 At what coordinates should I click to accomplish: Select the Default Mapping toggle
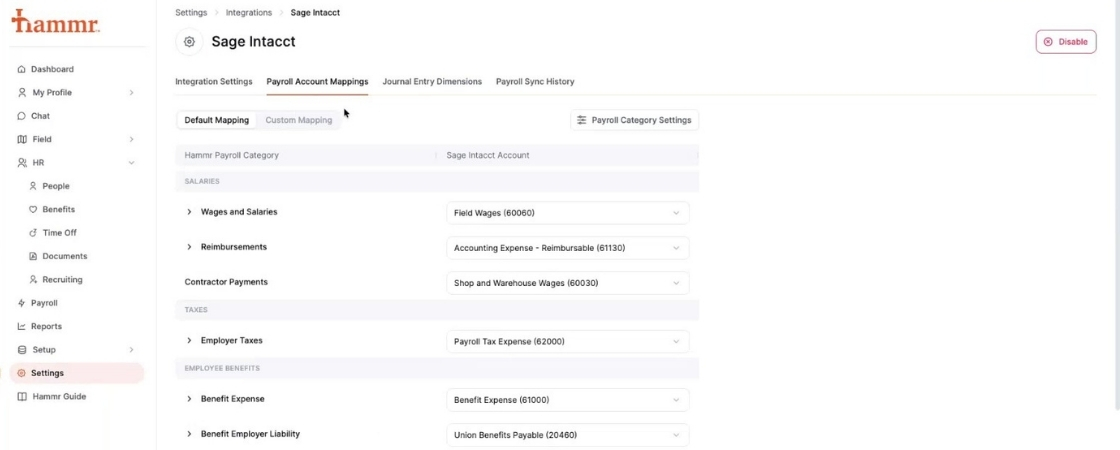tap(216, 120)
